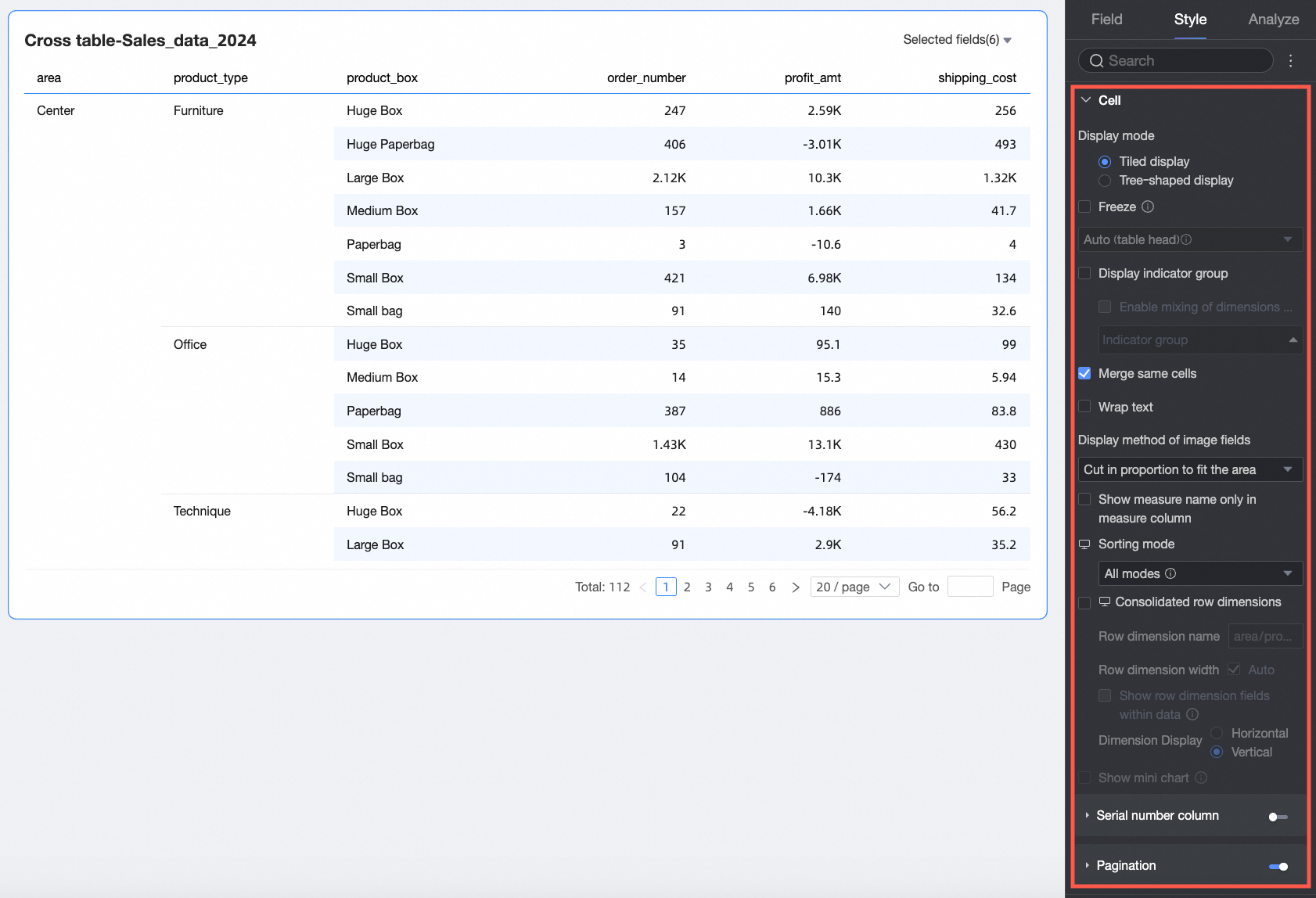Click the profit_amt column header
Viewport: 1316px width, 898px height.
pos(813,78)
